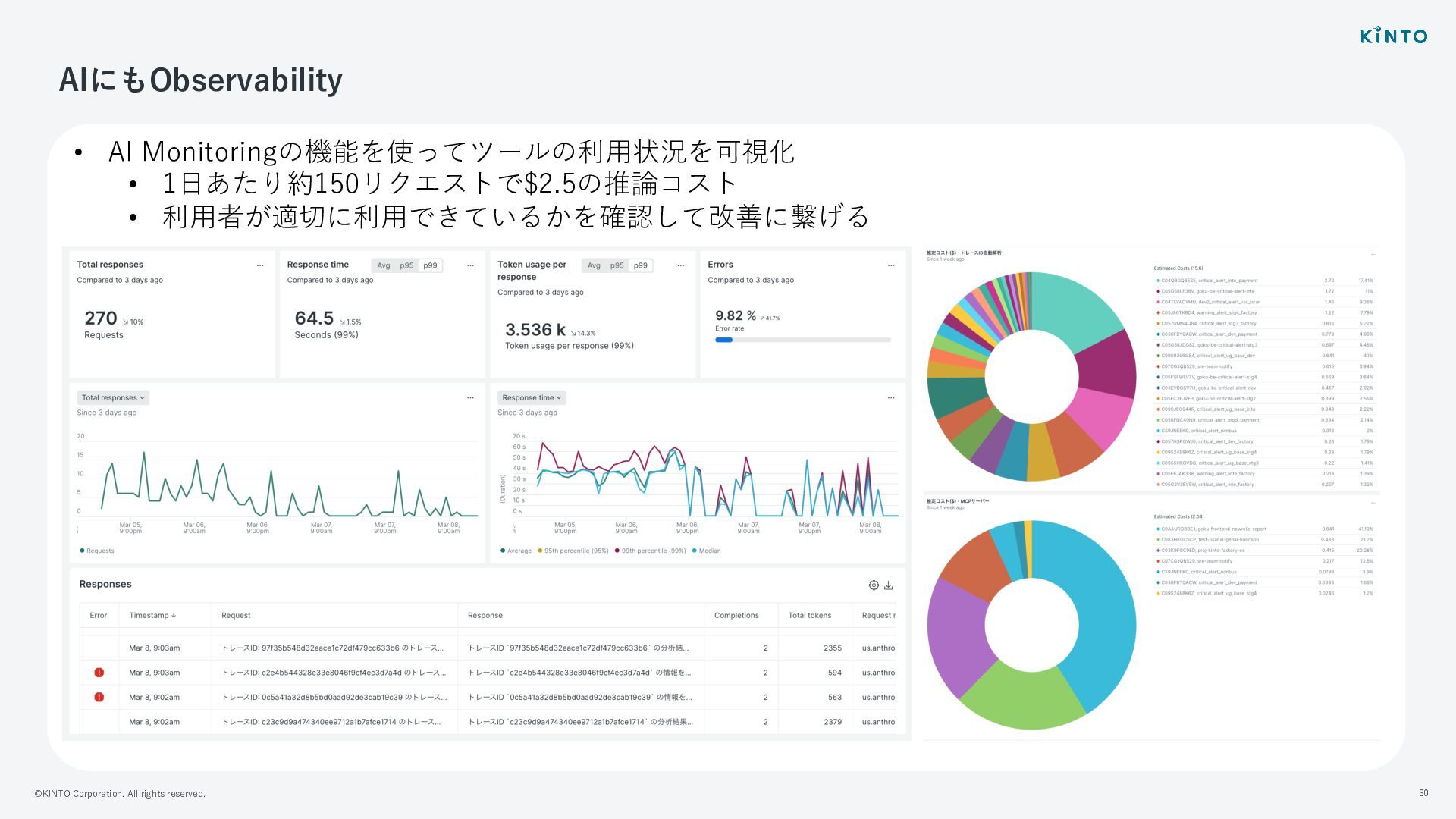Sort by the Timestamp column header arrow

coord(174,615)
